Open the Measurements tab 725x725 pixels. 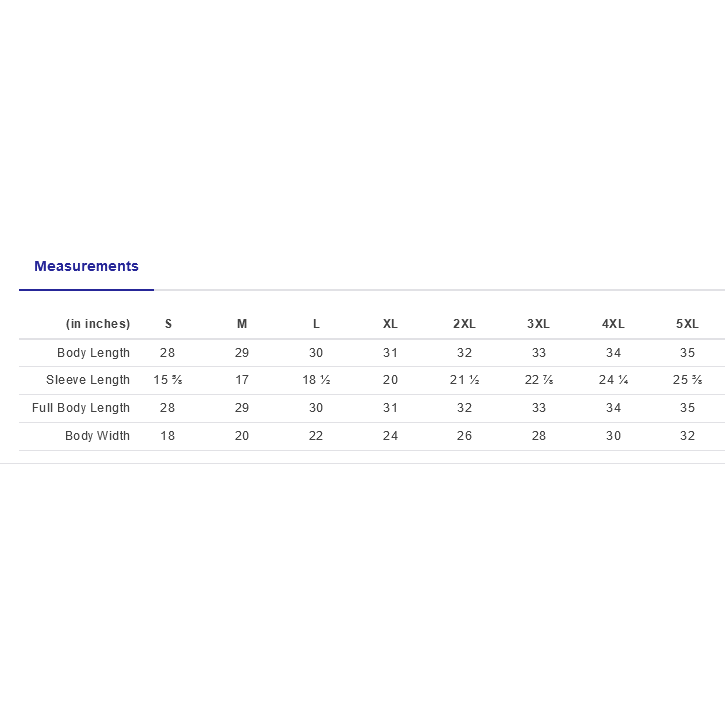click(x=86, y=266)
